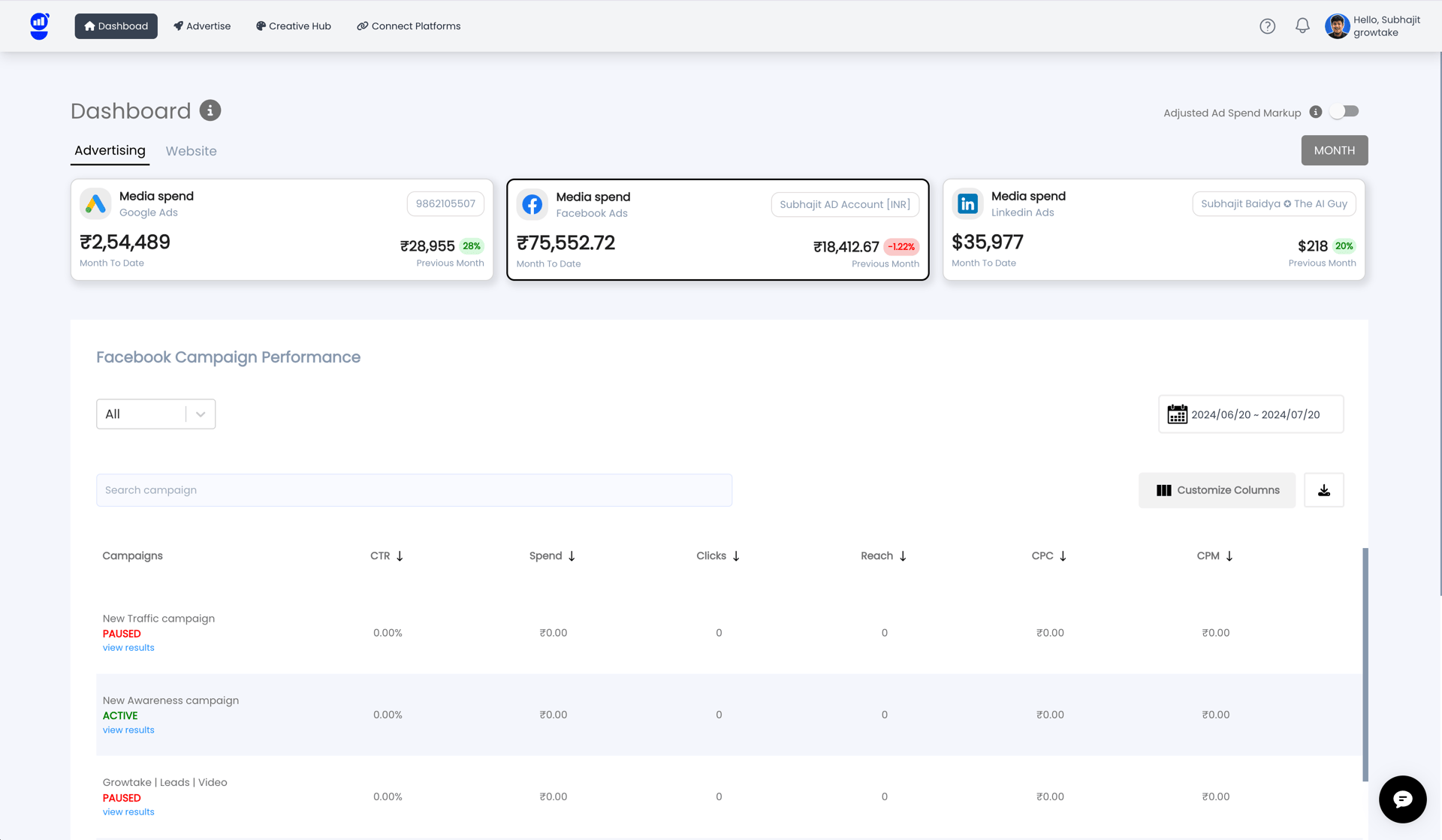Open the date range picker

pos(1250,414)
